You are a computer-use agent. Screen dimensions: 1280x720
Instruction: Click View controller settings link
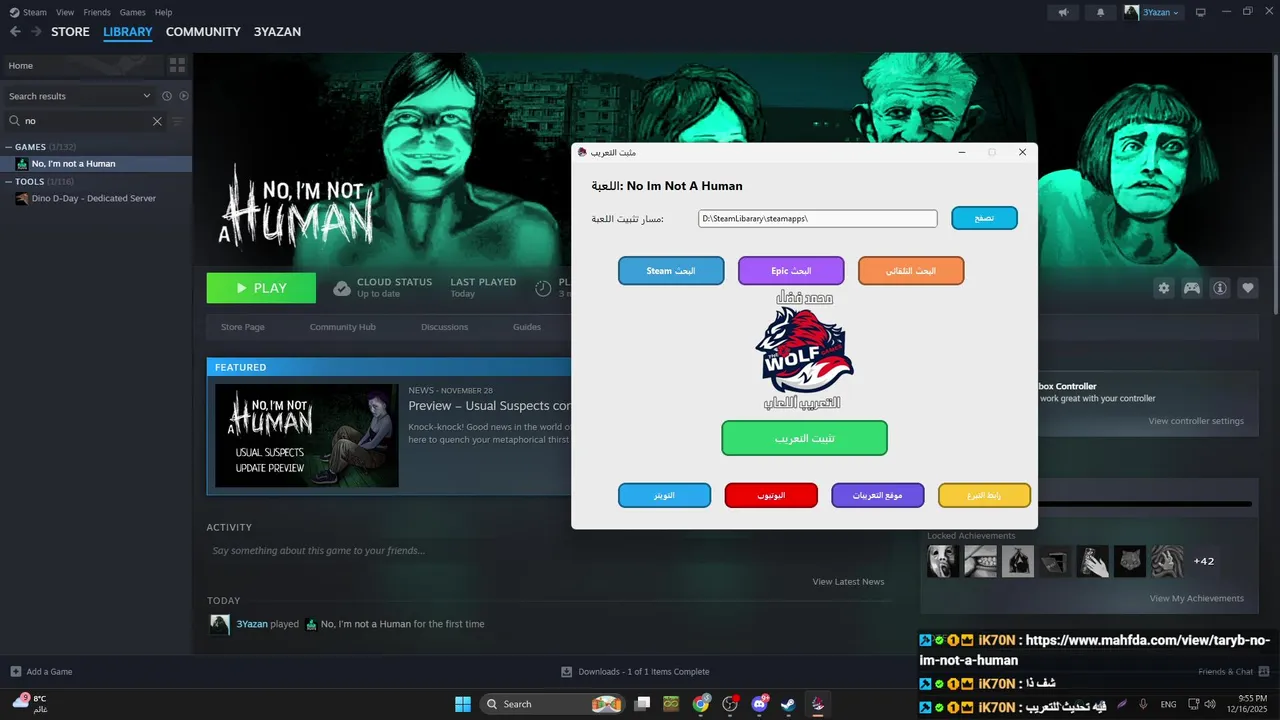point(1196,421)
